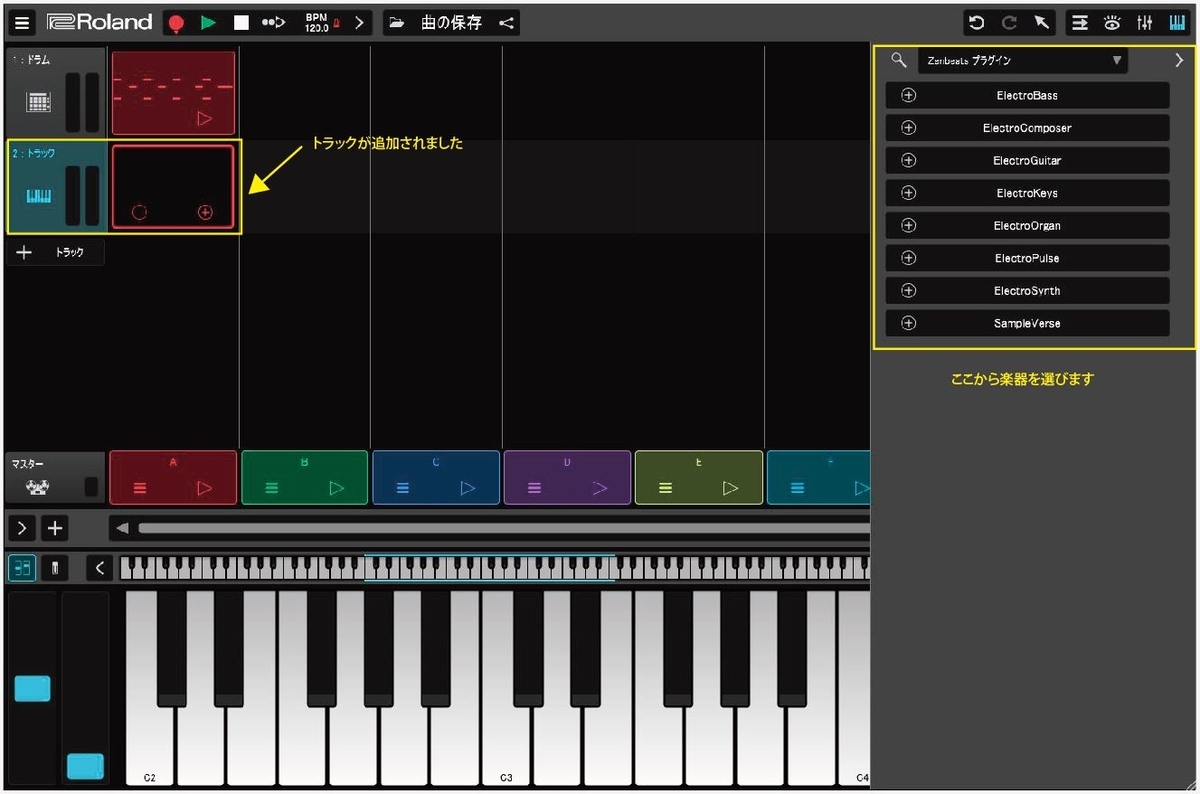
Task: Toggle the blue keyboard layout button
Action: click(22, 568)
